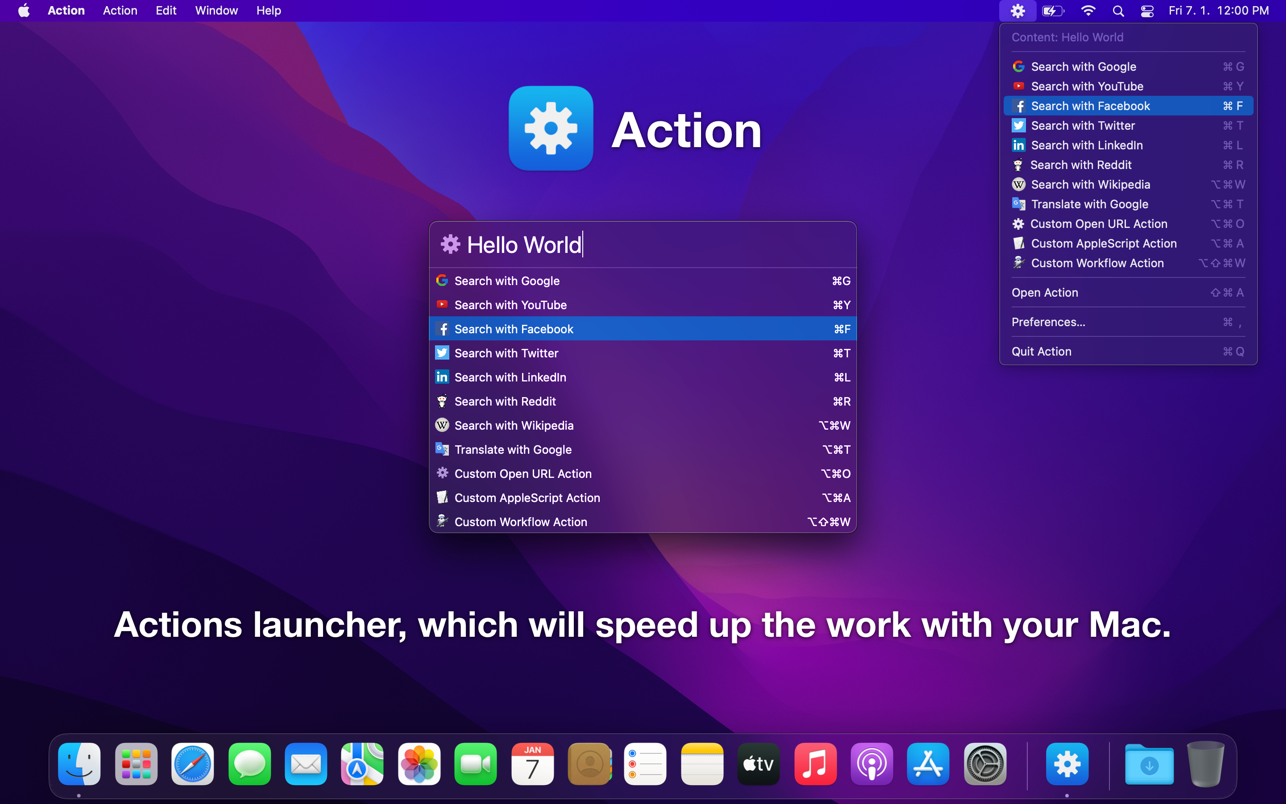Choose Custom Workflow Action in dropdown menu
This screenshot has width=1286, height=804.
pyautogui.click(x=1128, y=263)
